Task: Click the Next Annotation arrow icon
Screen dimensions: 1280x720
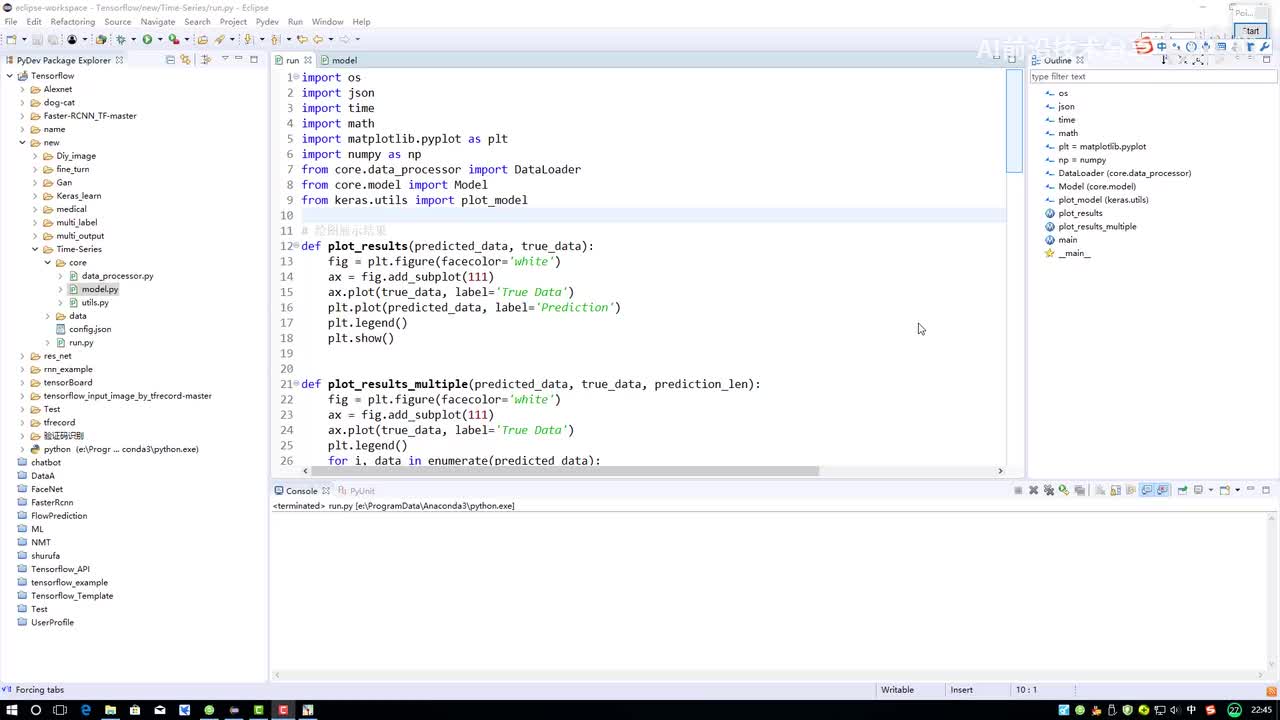Action: (248, 39)
